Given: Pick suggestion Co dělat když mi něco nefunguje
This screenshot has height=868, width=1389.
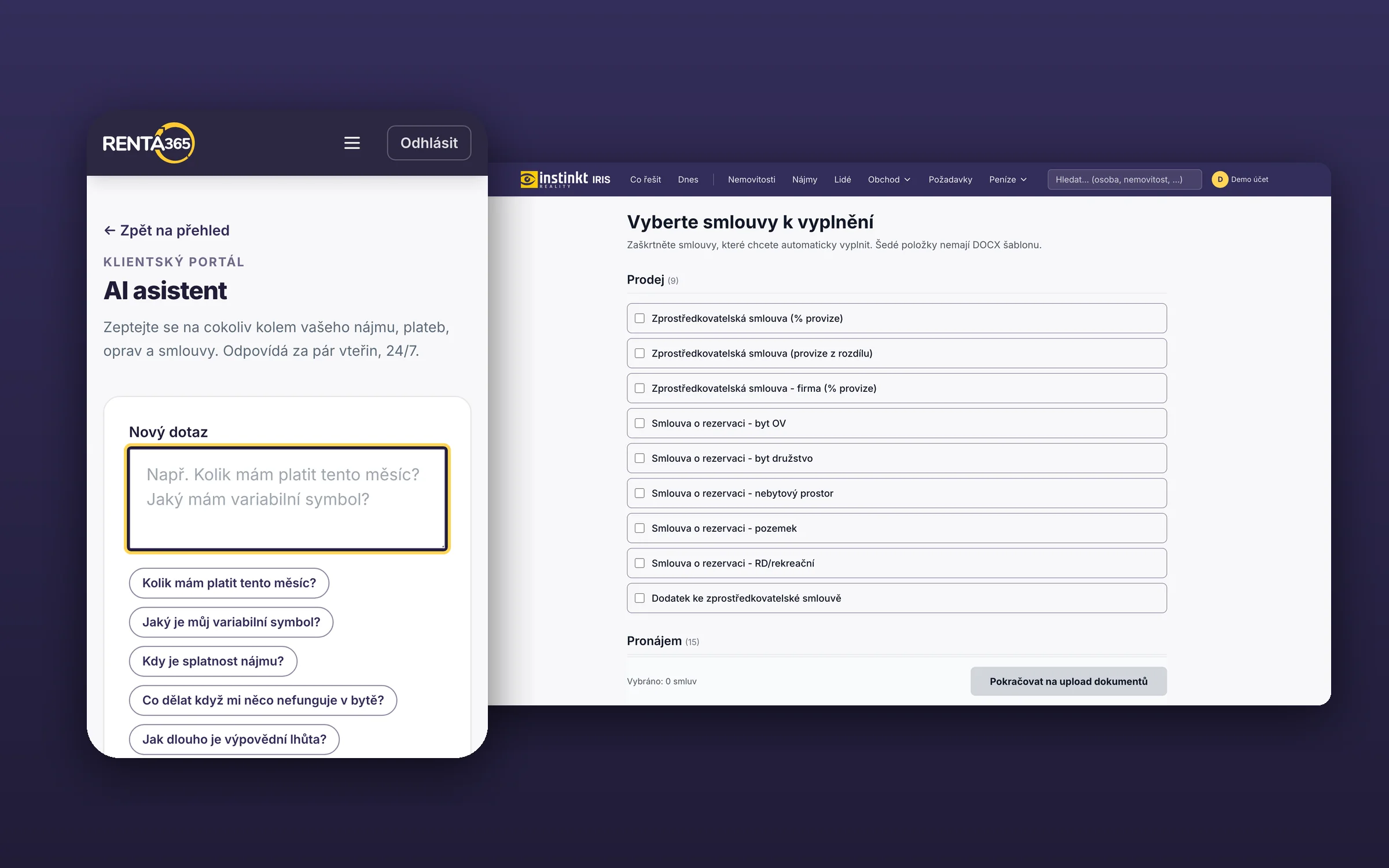Looking at the screenshot, I should [263, 700].
